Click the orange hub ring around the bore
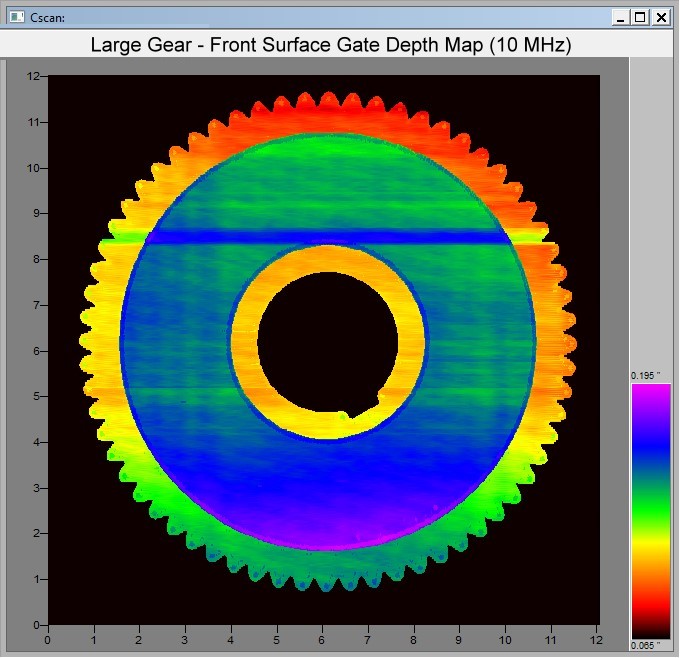The height and width of the screenshot is (658, 680). pyautogui.click(x=245, y=340)
